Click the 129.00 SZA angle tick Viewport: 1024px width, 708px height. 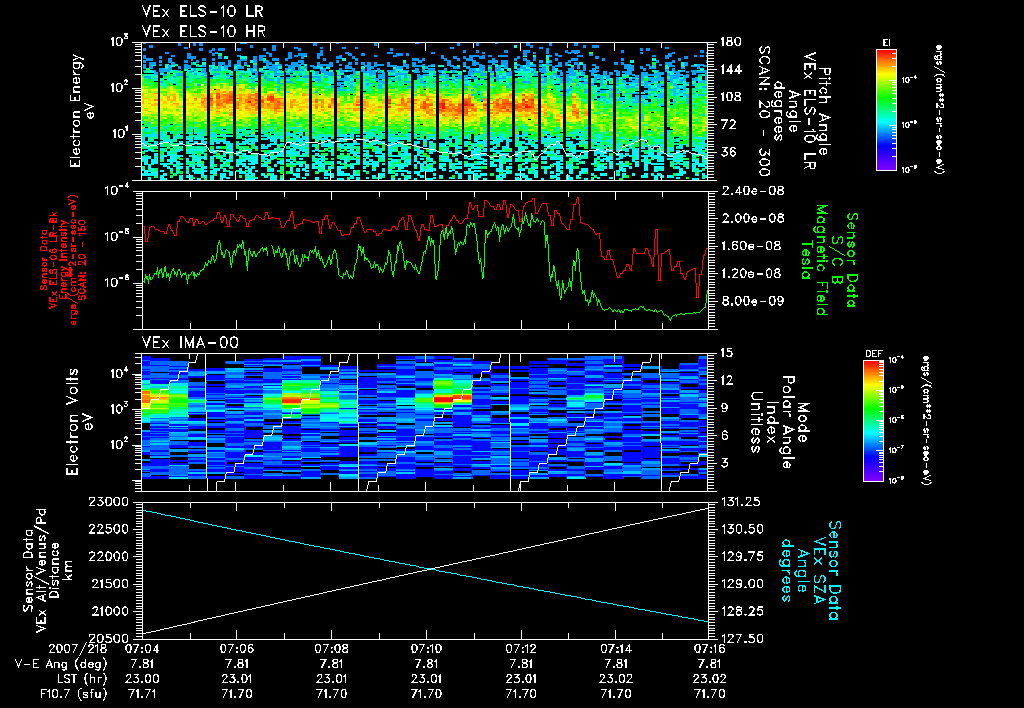pos(740,584)
